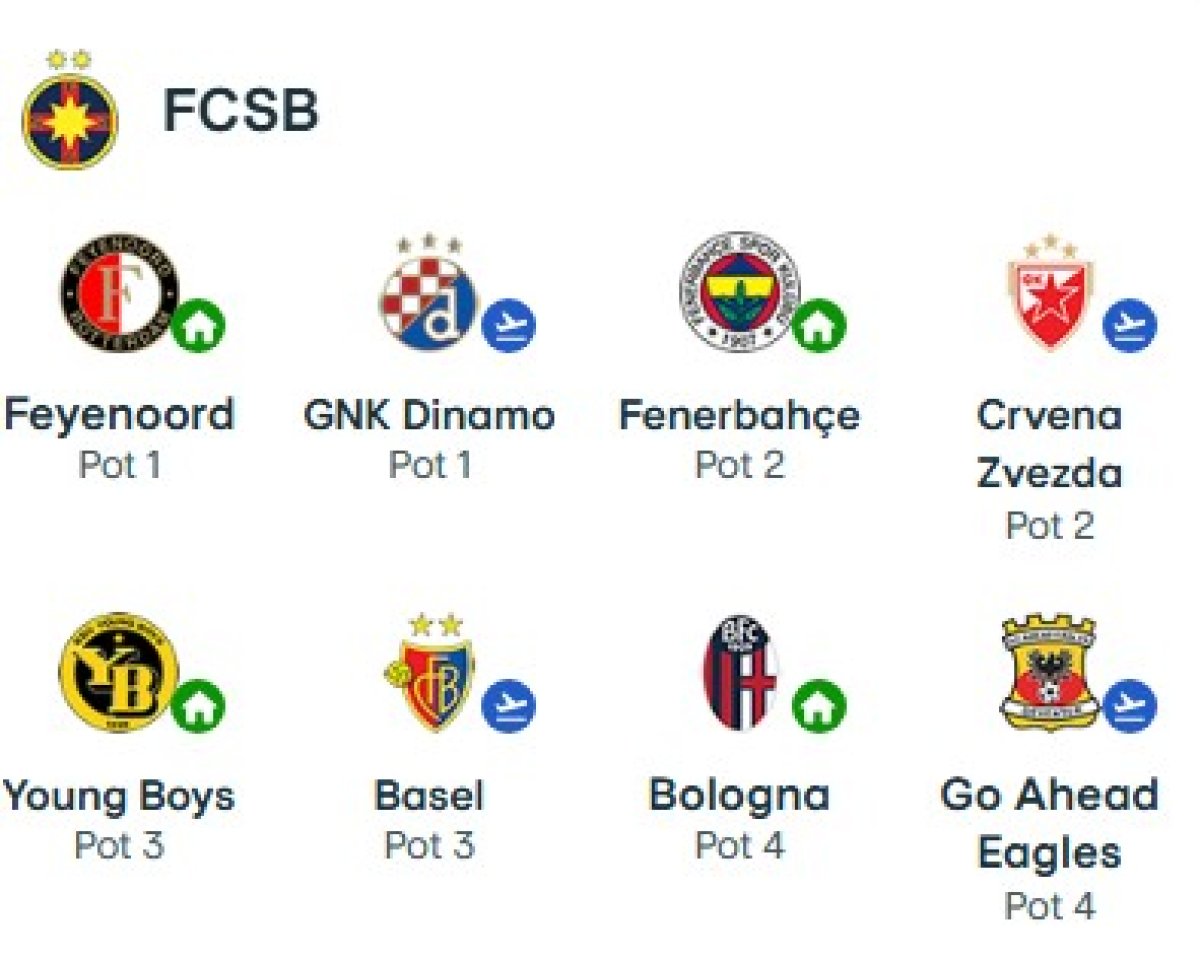Click Fenerbahçe's green home badge
1200x959 pixels.
(820, 327)
